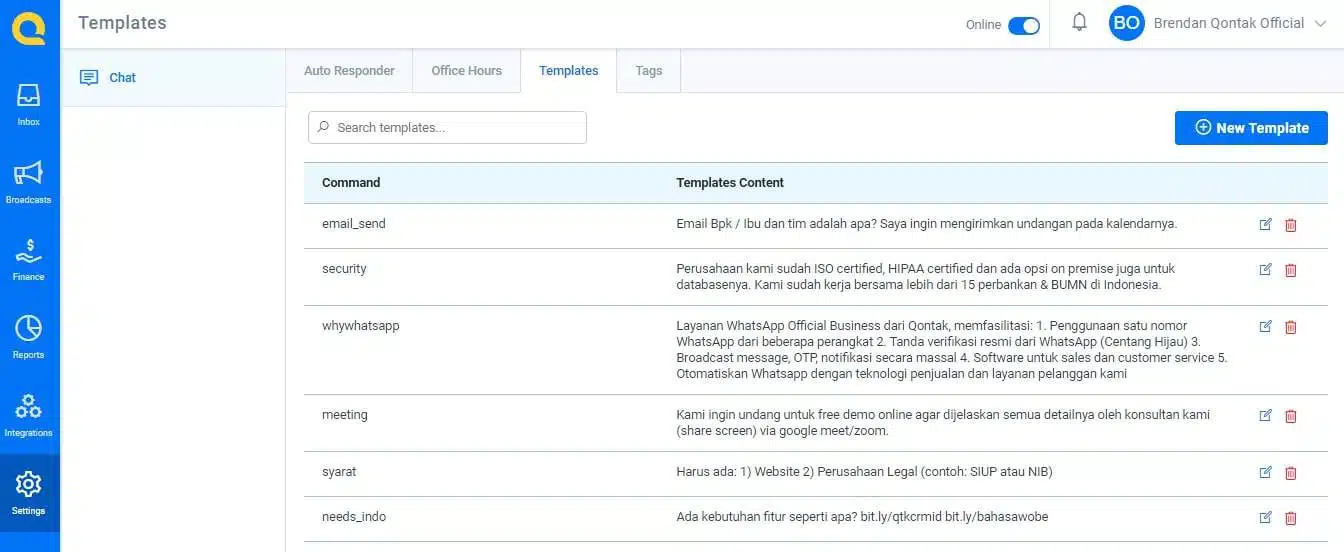Click the Command column header
Image resolution: width=1344 pixels, height=552 pixels.
[351, 183]
